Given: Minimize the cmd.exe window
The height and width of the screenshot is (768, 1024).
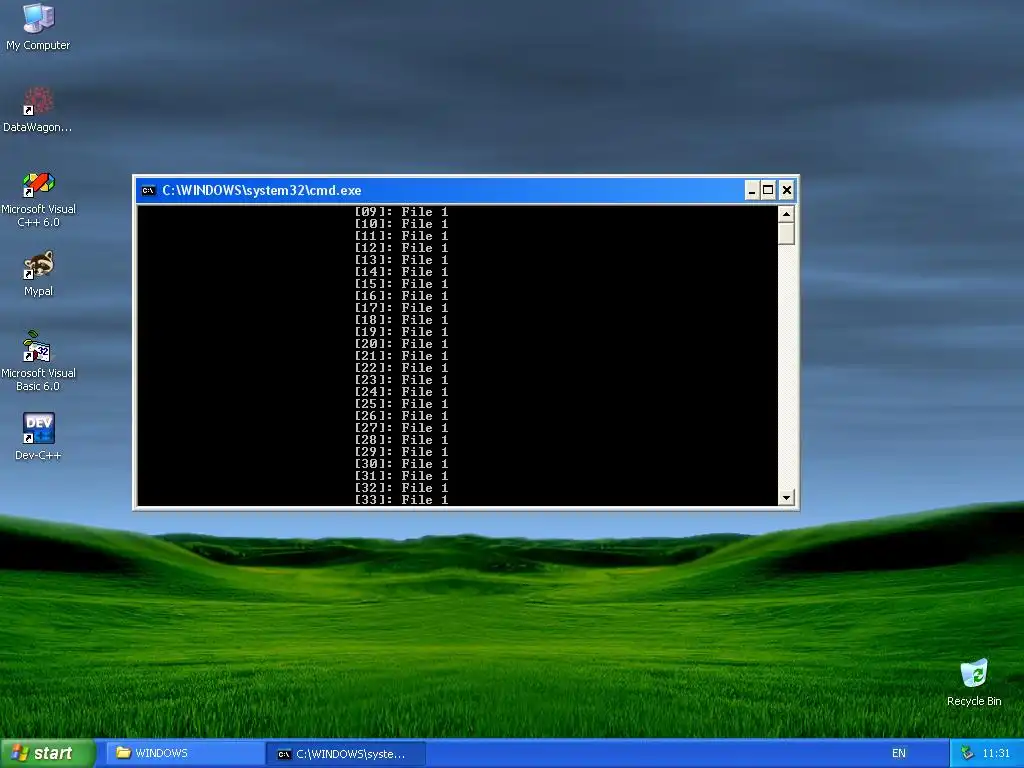Looking at the screenshot, I should [x=752, y=191].
